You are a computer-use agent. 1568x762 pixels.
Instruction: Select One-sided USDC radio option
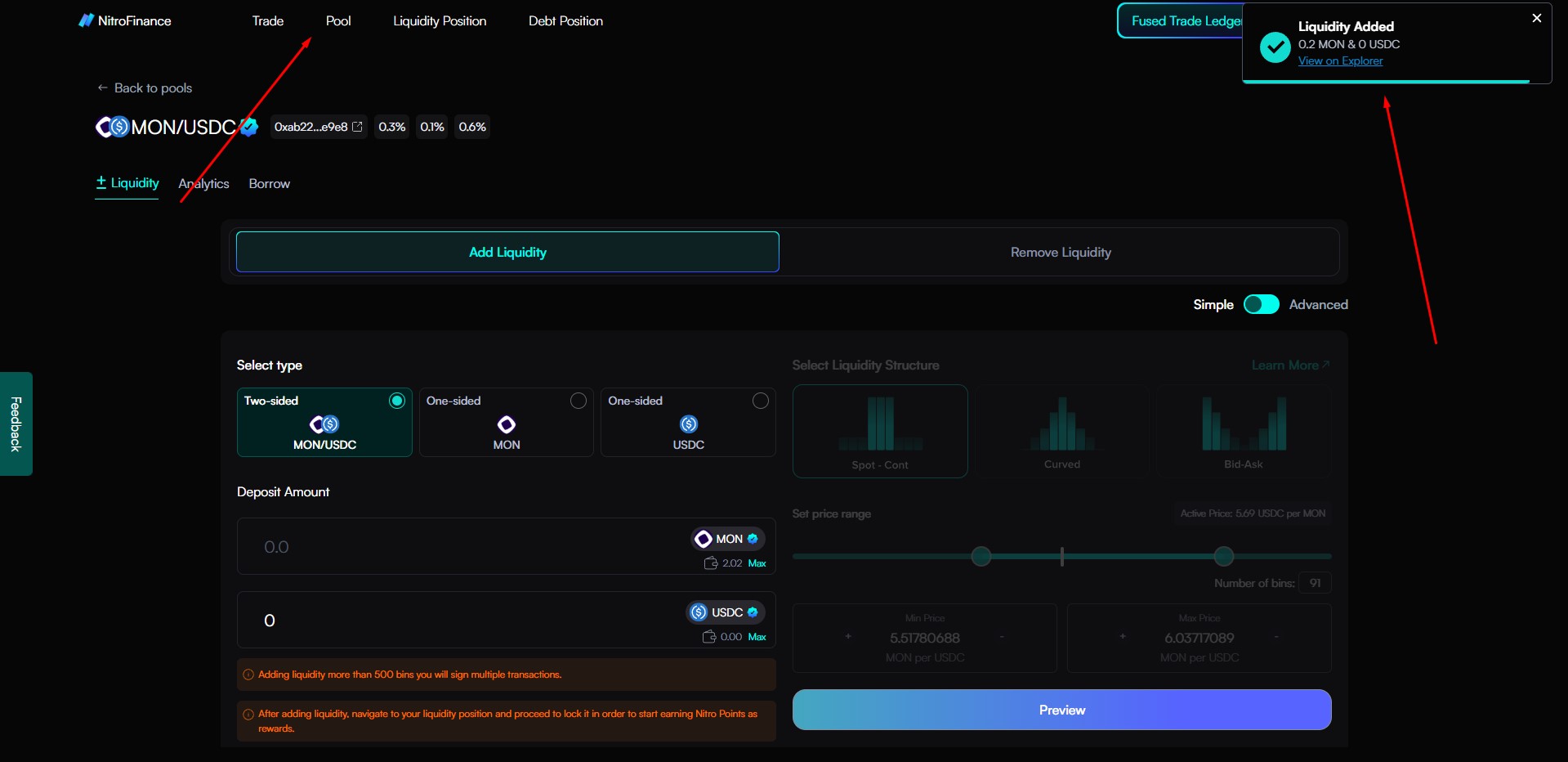pos(761,401)
